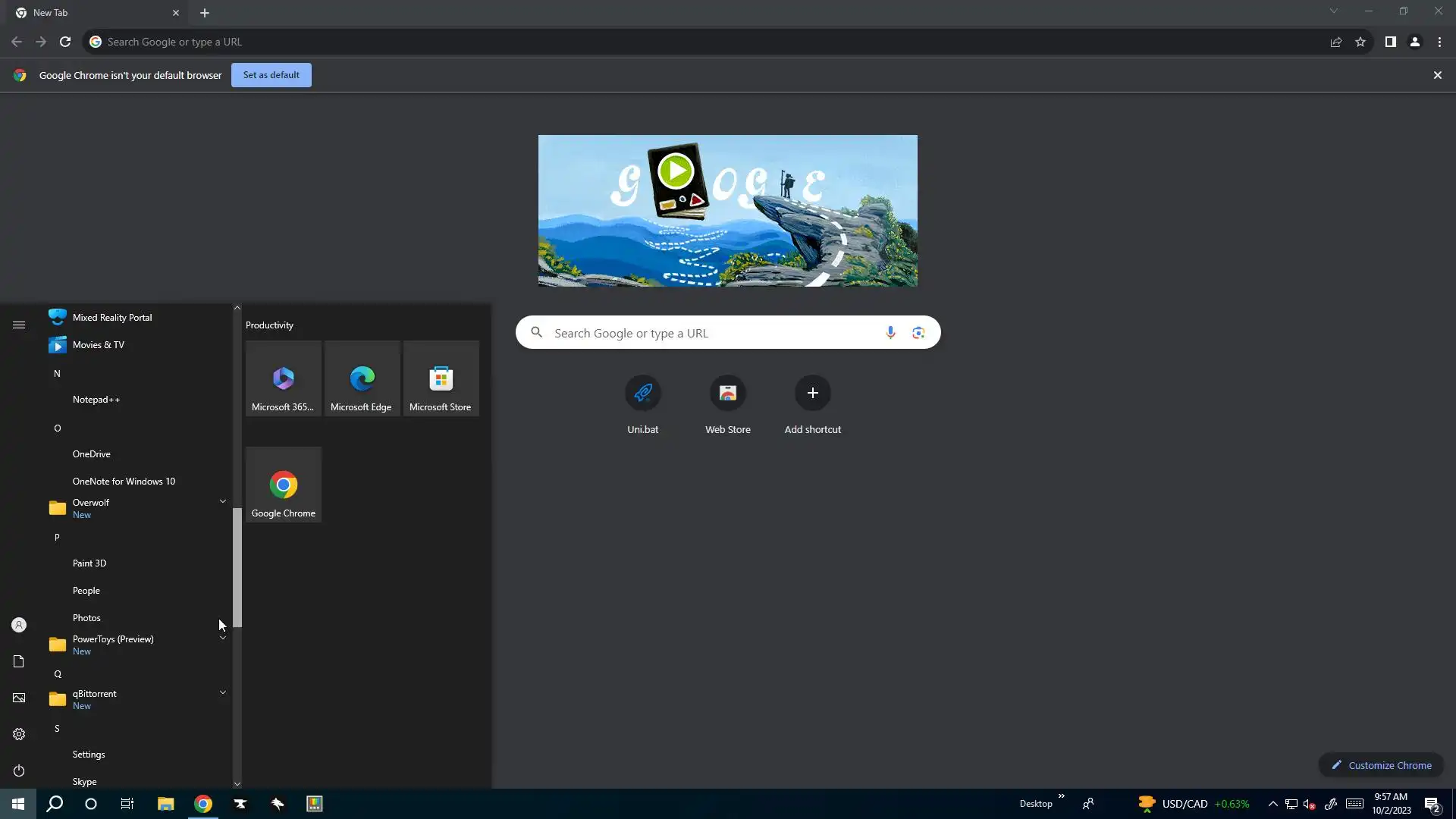Open Google Lens image search icon
This screenshot has width=1456, height=819.
tap(918, 333)
